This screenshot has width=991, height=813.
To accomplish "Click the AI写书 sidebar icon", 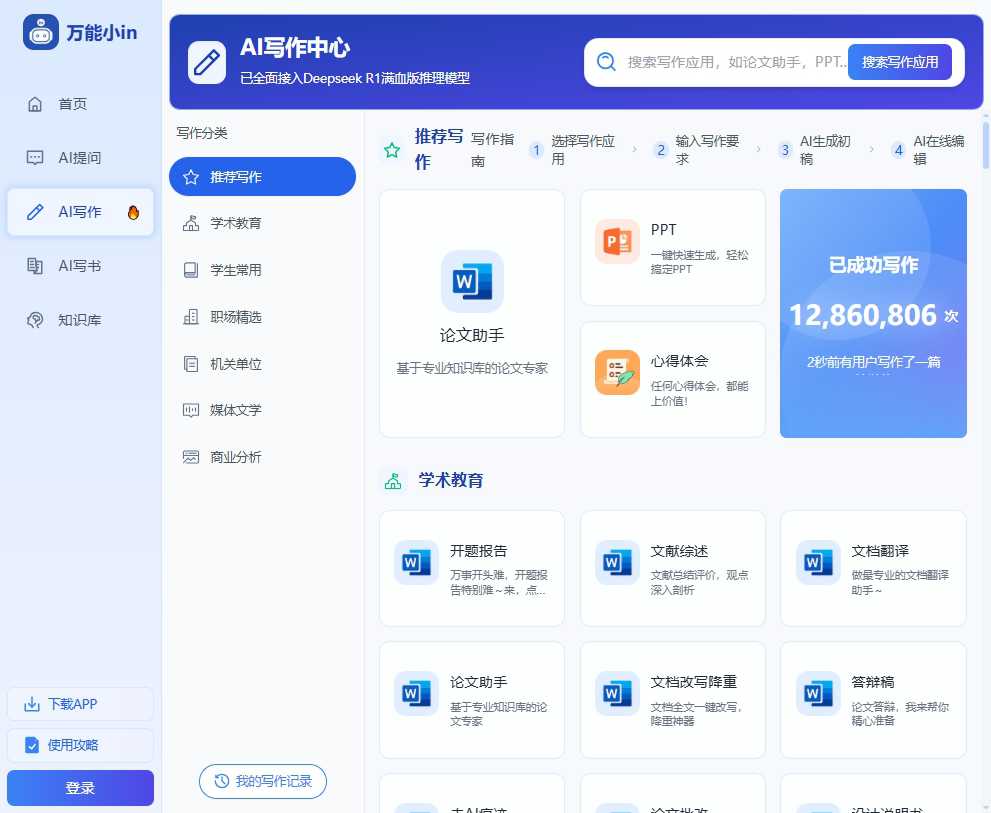I will tap(35, 265).
